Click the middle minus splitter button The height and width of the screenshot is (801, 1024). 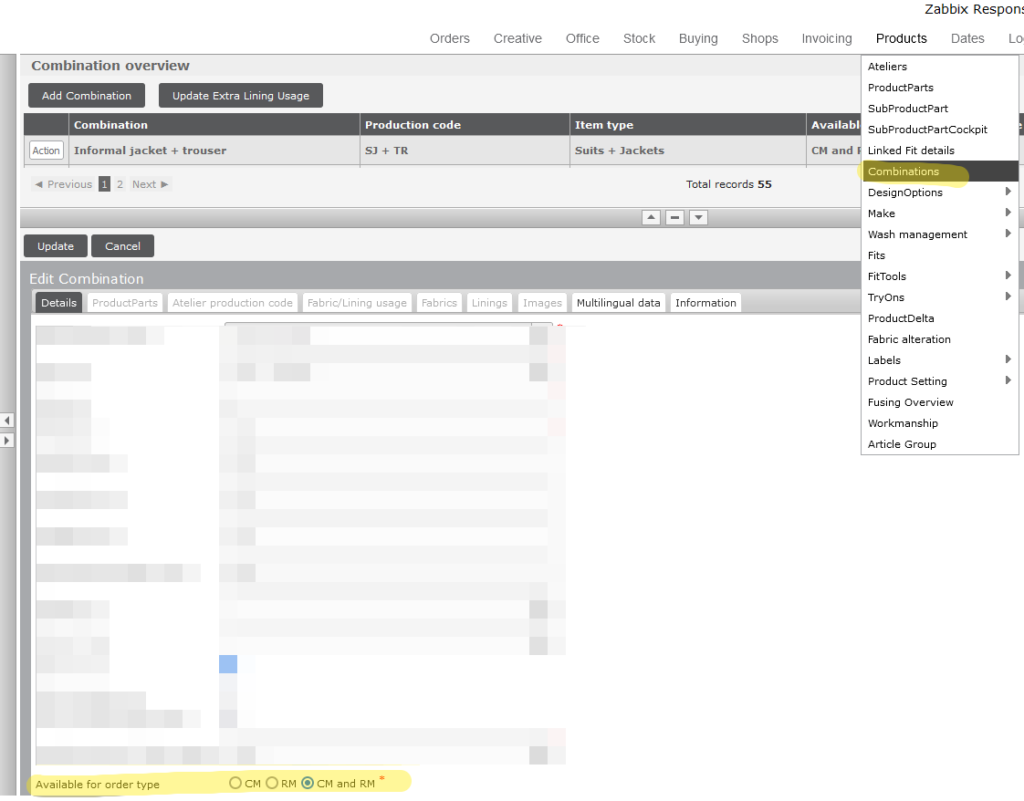tap(675, 217)
